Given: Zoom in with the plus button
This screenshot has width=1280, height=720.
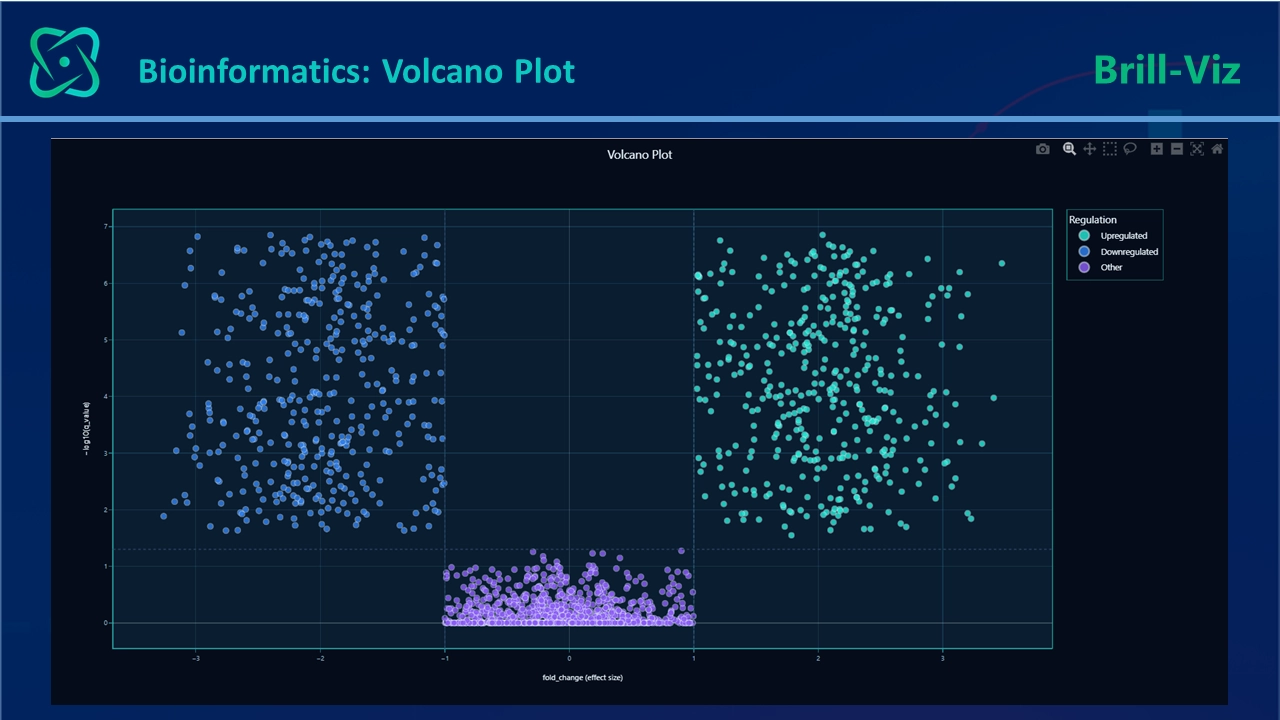Looking at the screenshot, I should click(x=1157, y=149).
